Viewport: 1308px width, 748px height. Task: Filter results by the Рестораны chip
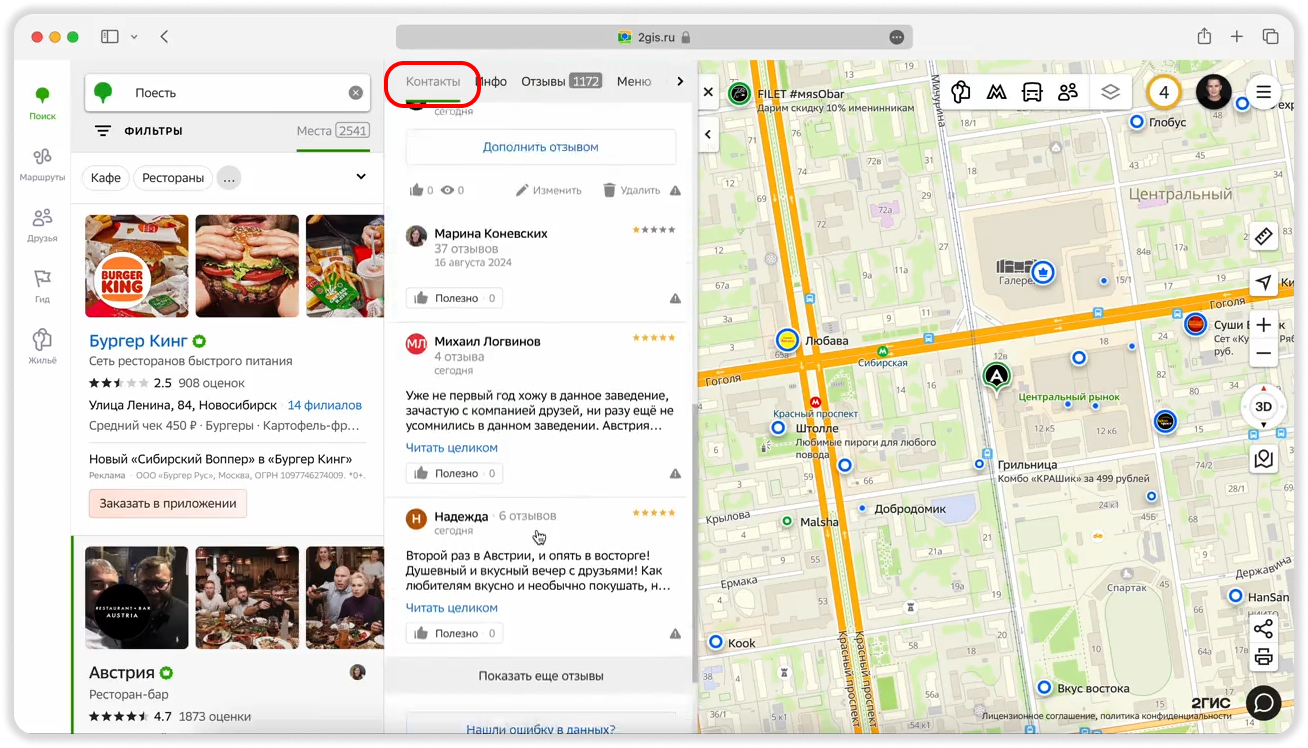pyautogui.click(x=173, y=178)
